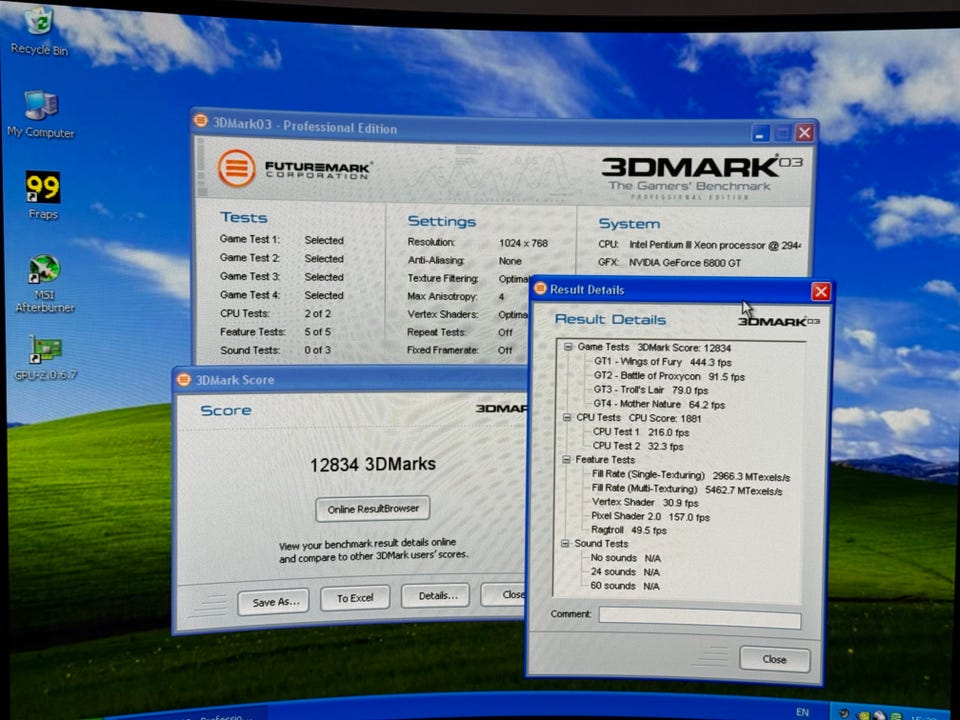Minimize the 3DMark03 Professional Edition window
This screenshot has height=720, width=960.
click(760, 133)
